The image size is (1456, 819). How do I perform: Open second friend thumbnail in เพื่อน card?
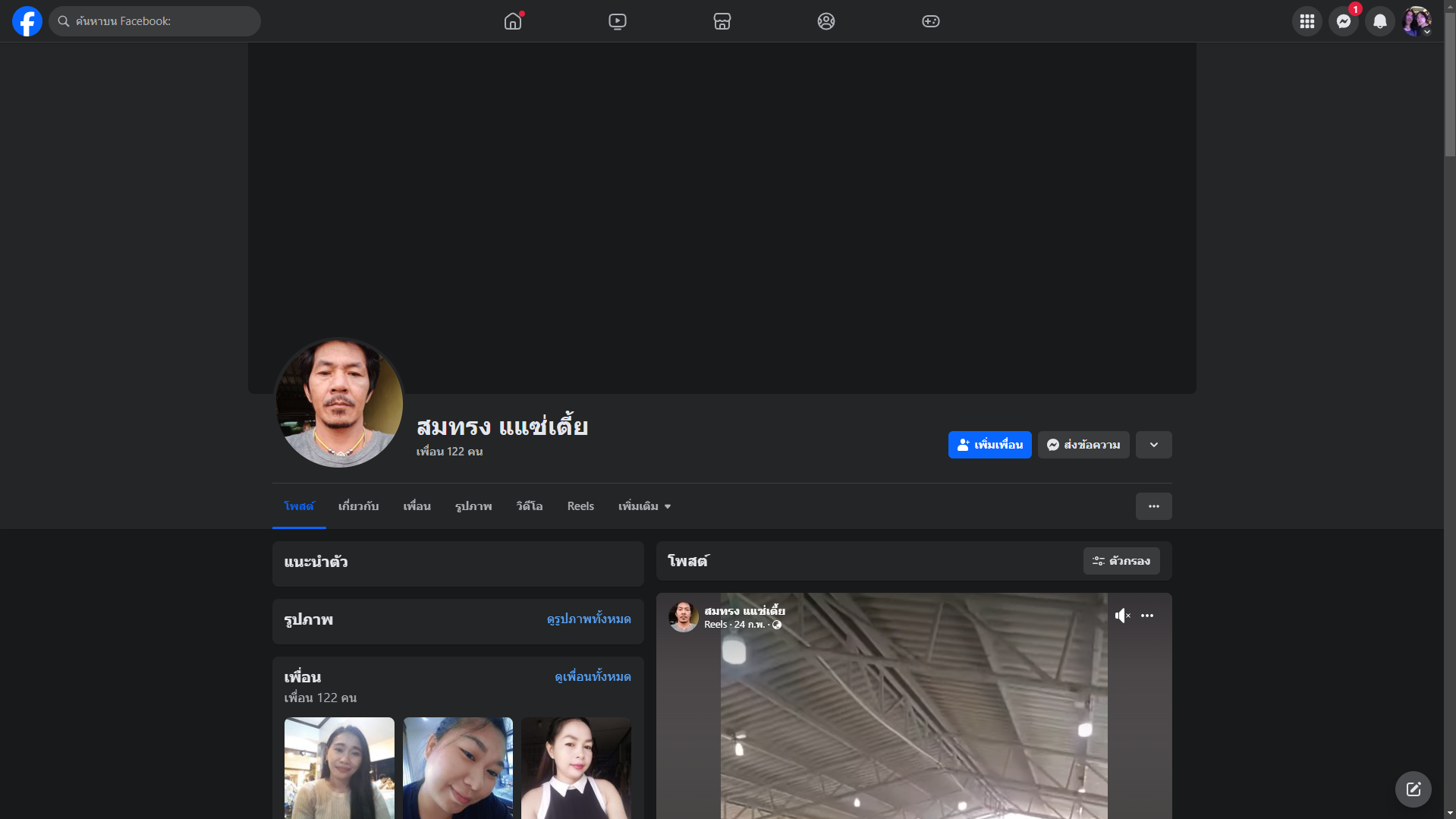[458, 768]
